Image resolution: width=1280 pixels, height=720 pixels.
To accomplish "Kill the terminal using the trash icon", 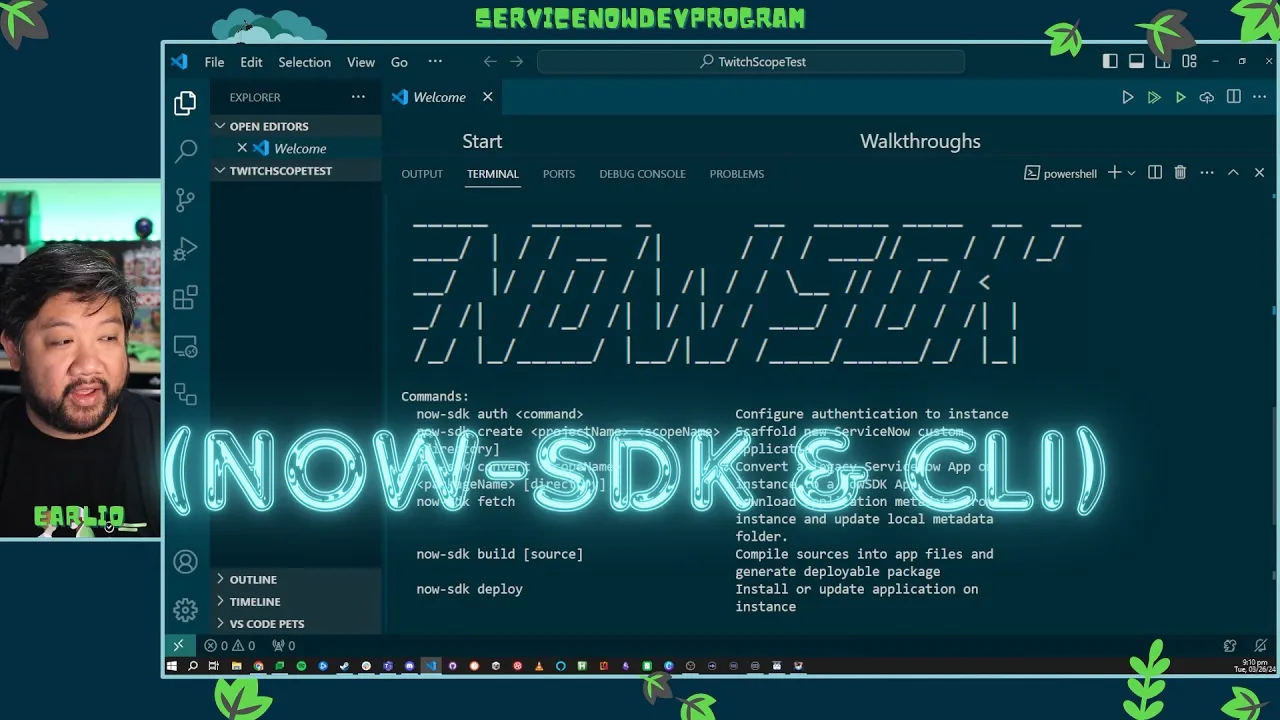I will click(1179, 172).
